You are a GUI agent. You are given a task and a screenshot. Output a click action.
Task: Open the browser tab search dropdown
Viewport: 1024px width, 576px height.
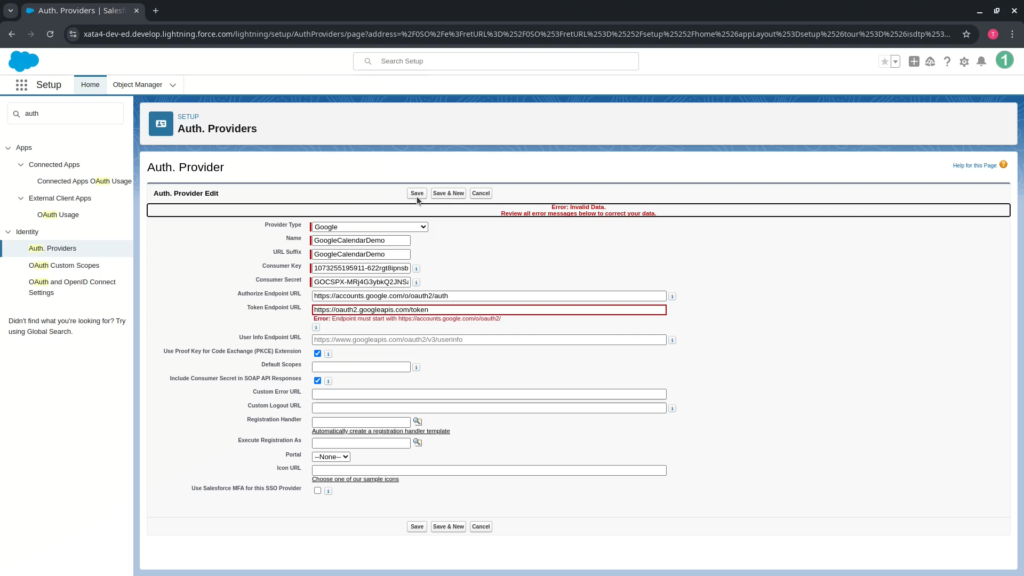pos(10,10)
